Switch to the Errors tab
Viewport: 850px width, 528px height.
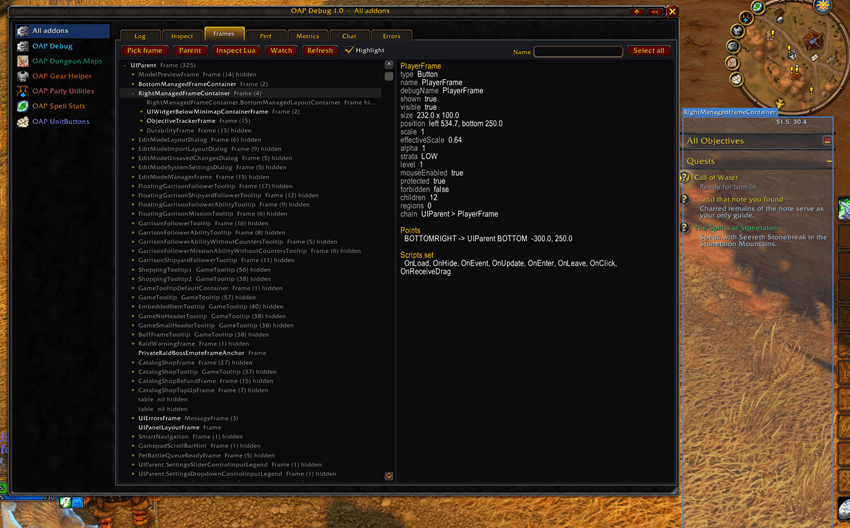coord(391,36)
